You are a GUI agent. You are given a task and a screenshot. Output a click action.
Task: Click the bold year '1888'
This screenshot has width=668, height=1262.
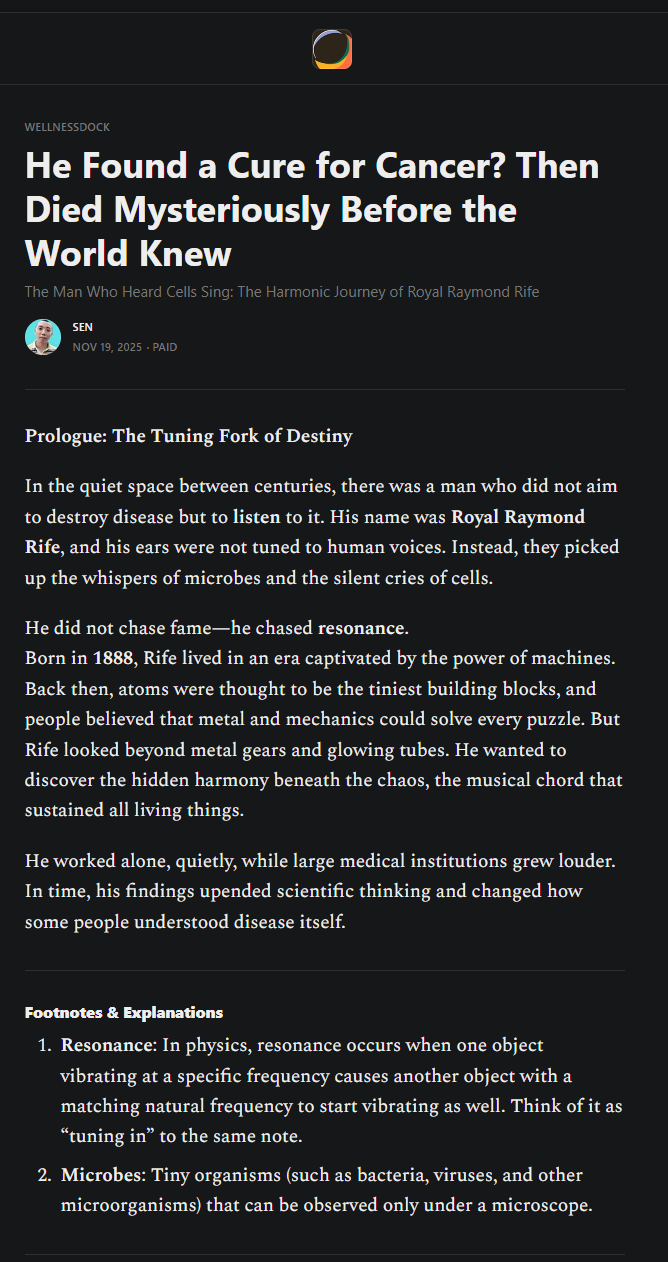112,659
